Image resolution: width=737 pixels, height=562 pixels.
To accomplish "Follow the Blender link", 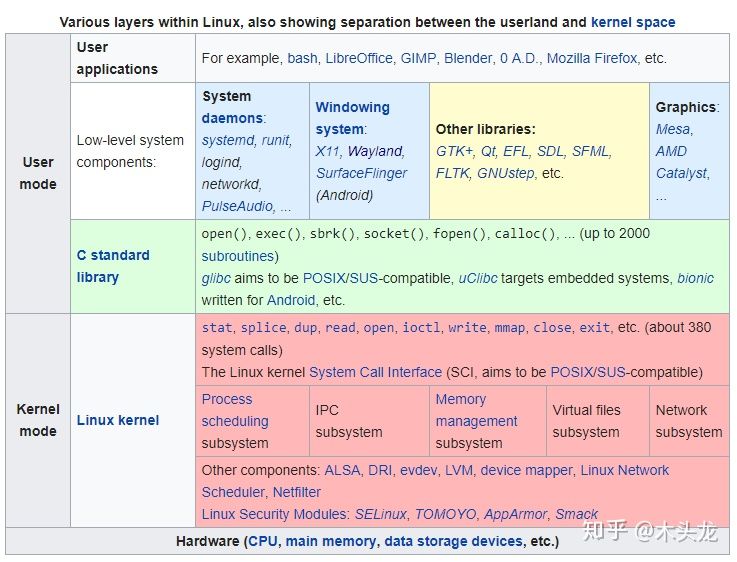I will [x=468, y=58].
